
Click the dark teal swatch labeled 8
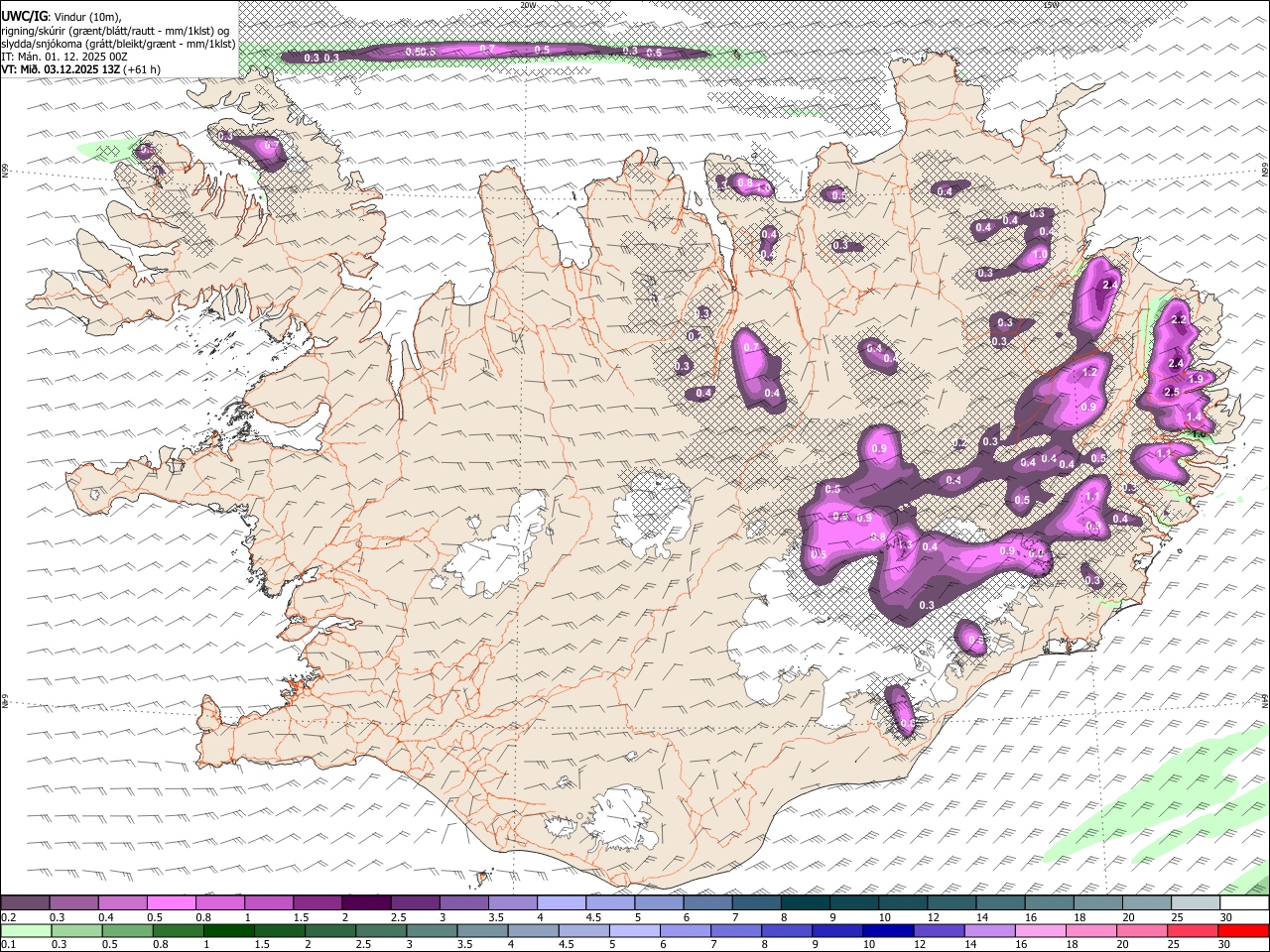805,902
